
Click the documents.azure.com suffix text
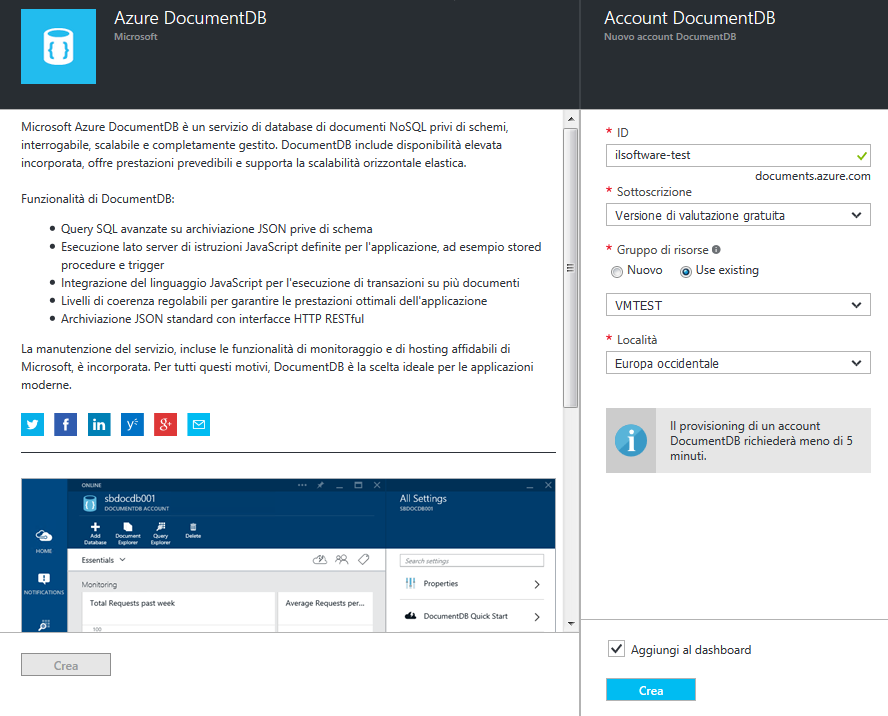click(813, 176)
